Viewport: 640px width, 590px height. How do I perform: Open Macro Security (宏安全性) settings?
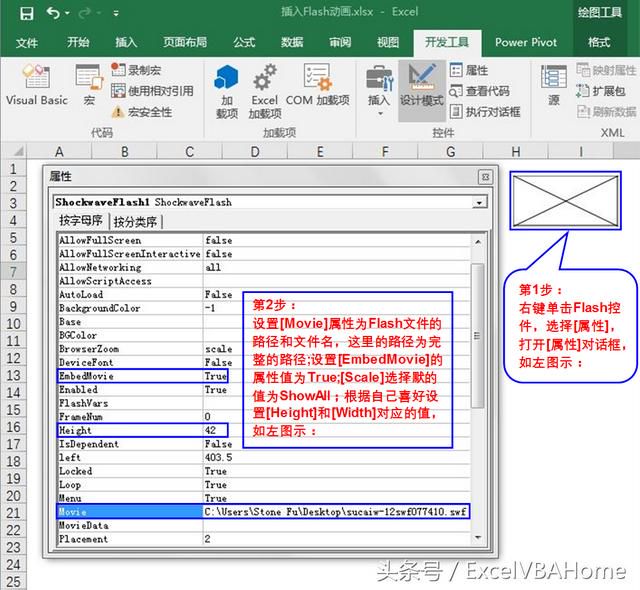tap(141, 112)
